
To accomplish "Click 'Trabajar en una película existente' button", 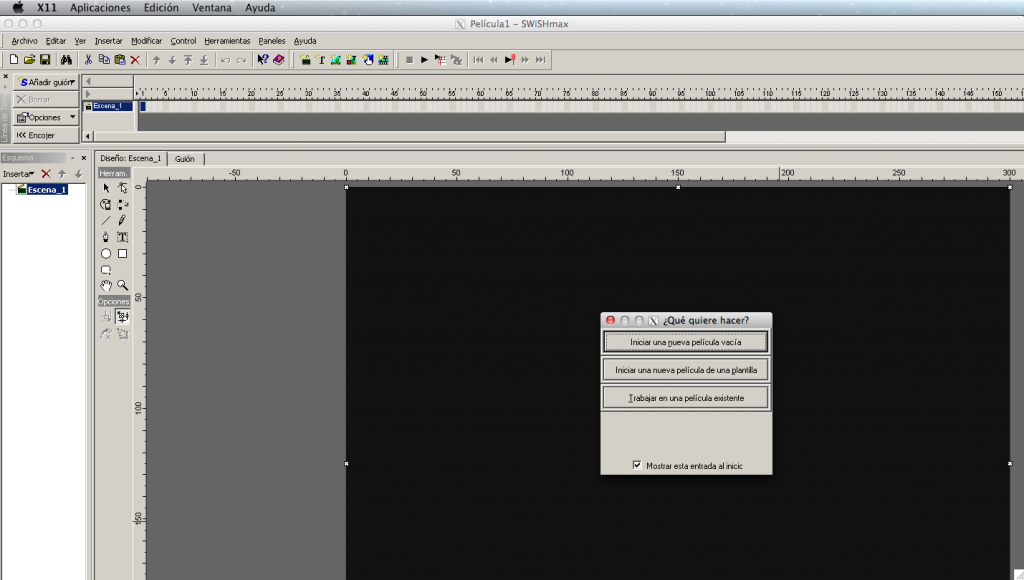I will (686, 398).
